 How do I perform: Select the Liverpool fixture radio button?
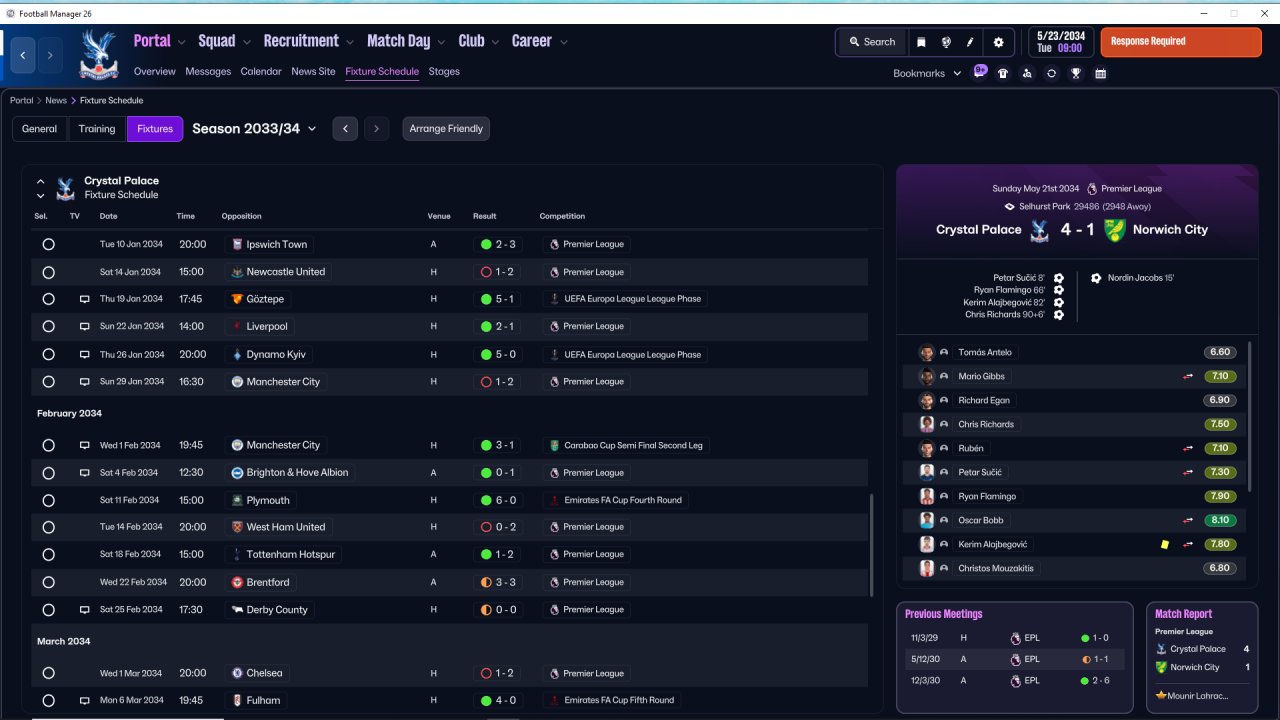(x=48, y=326)
